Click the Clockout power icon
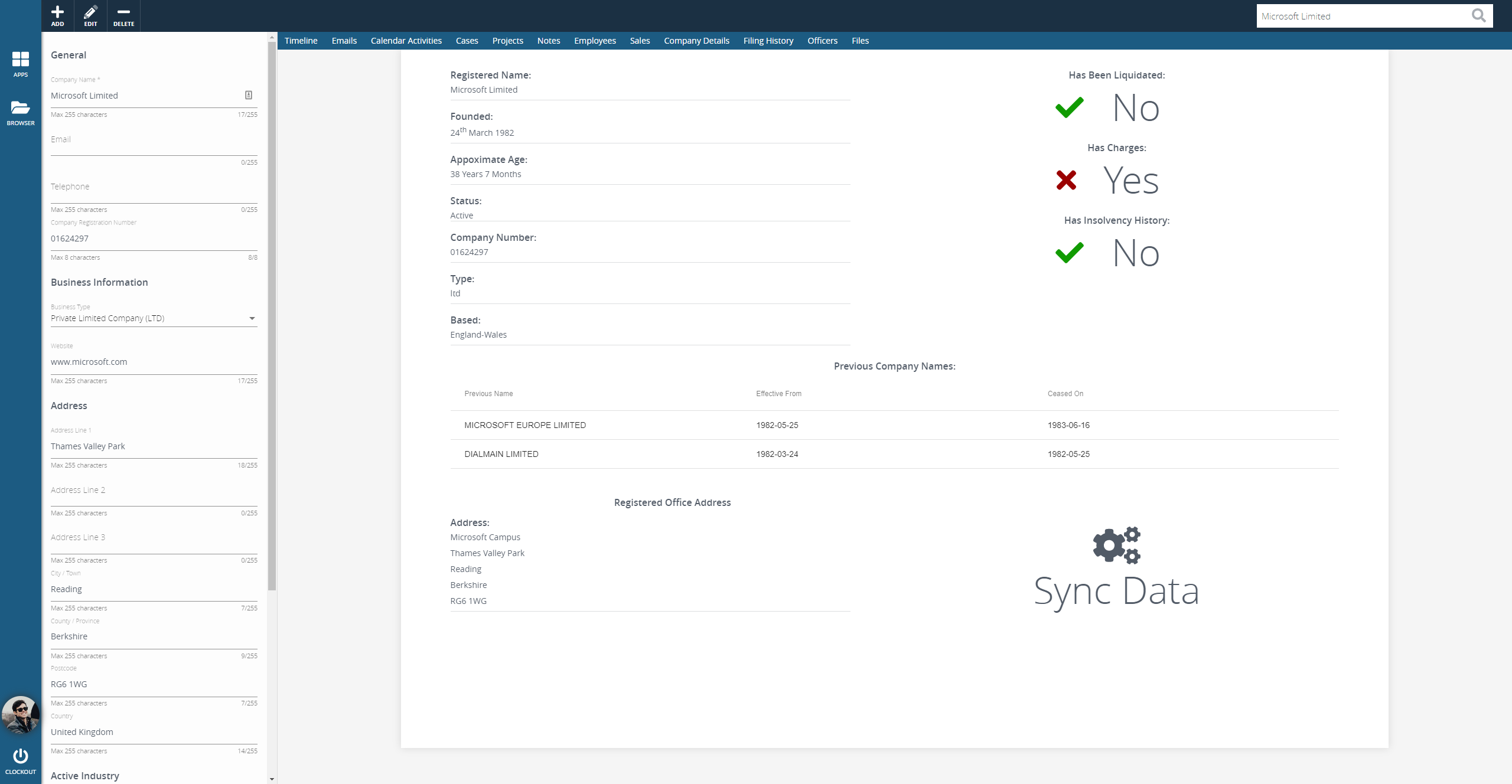1512x784 pixels. point(21,756)
